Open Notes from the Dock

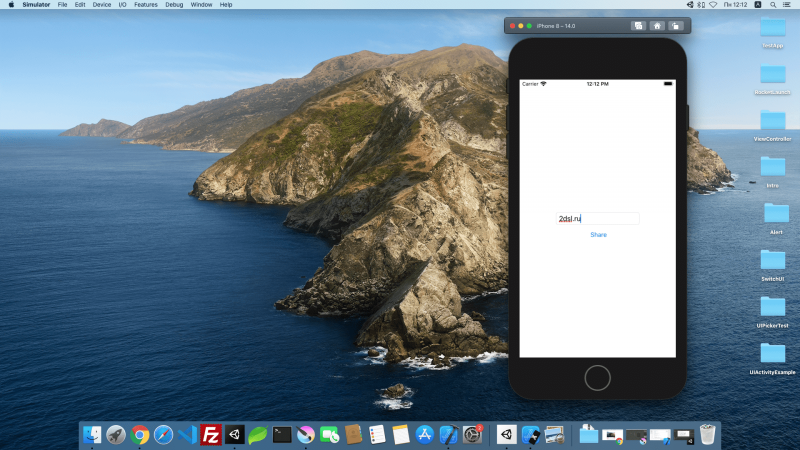[401, 435]
